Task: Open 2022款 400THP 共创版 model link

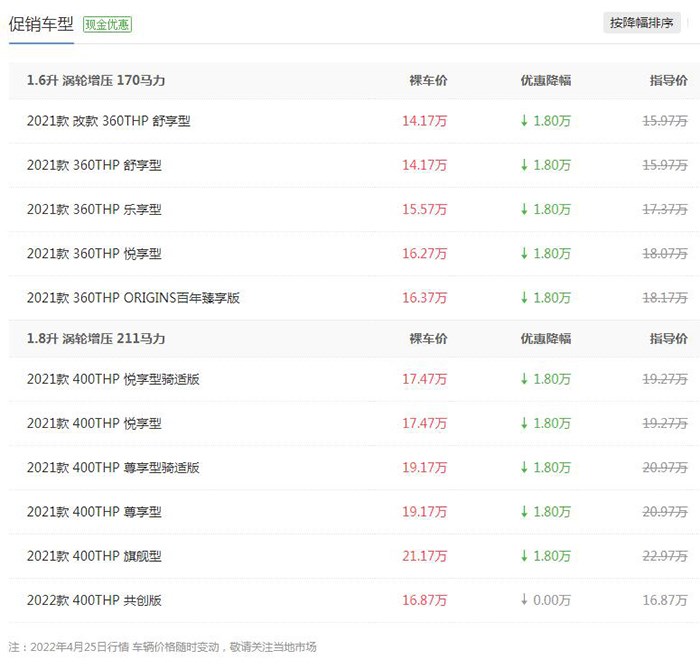Action: [94, 600]
